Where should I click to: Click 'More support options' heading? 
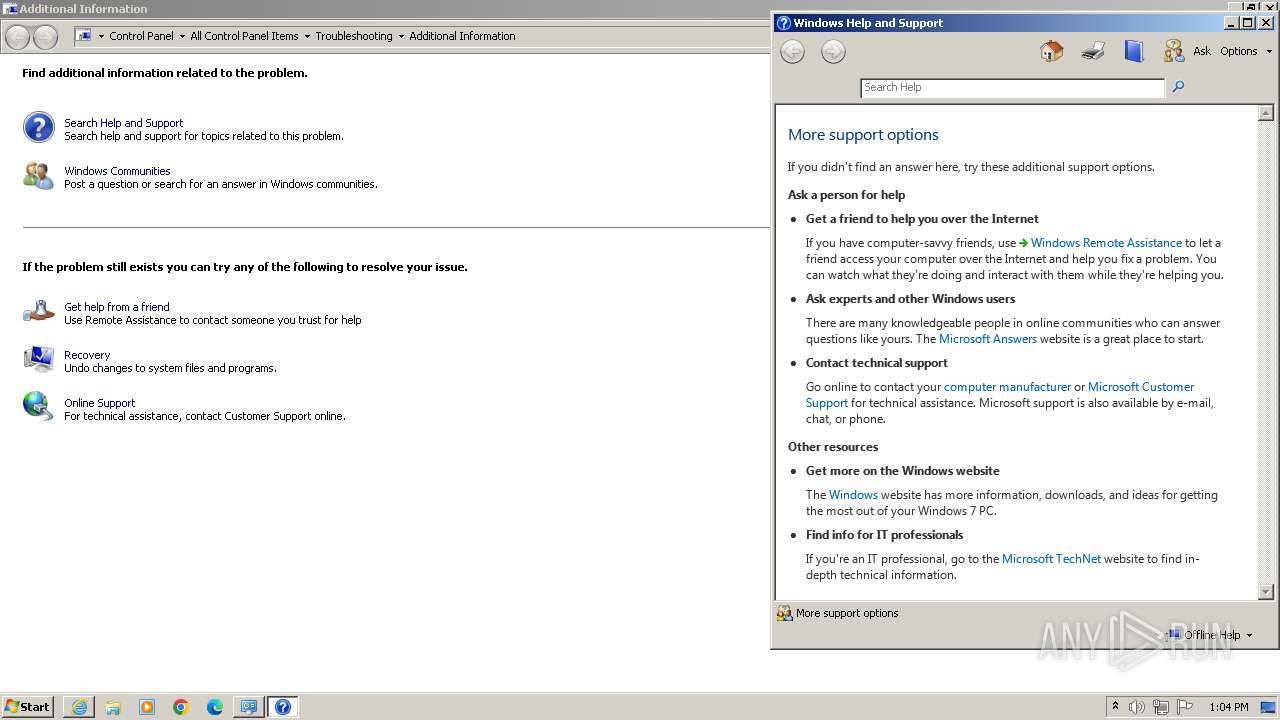click(x=863, y=135)
